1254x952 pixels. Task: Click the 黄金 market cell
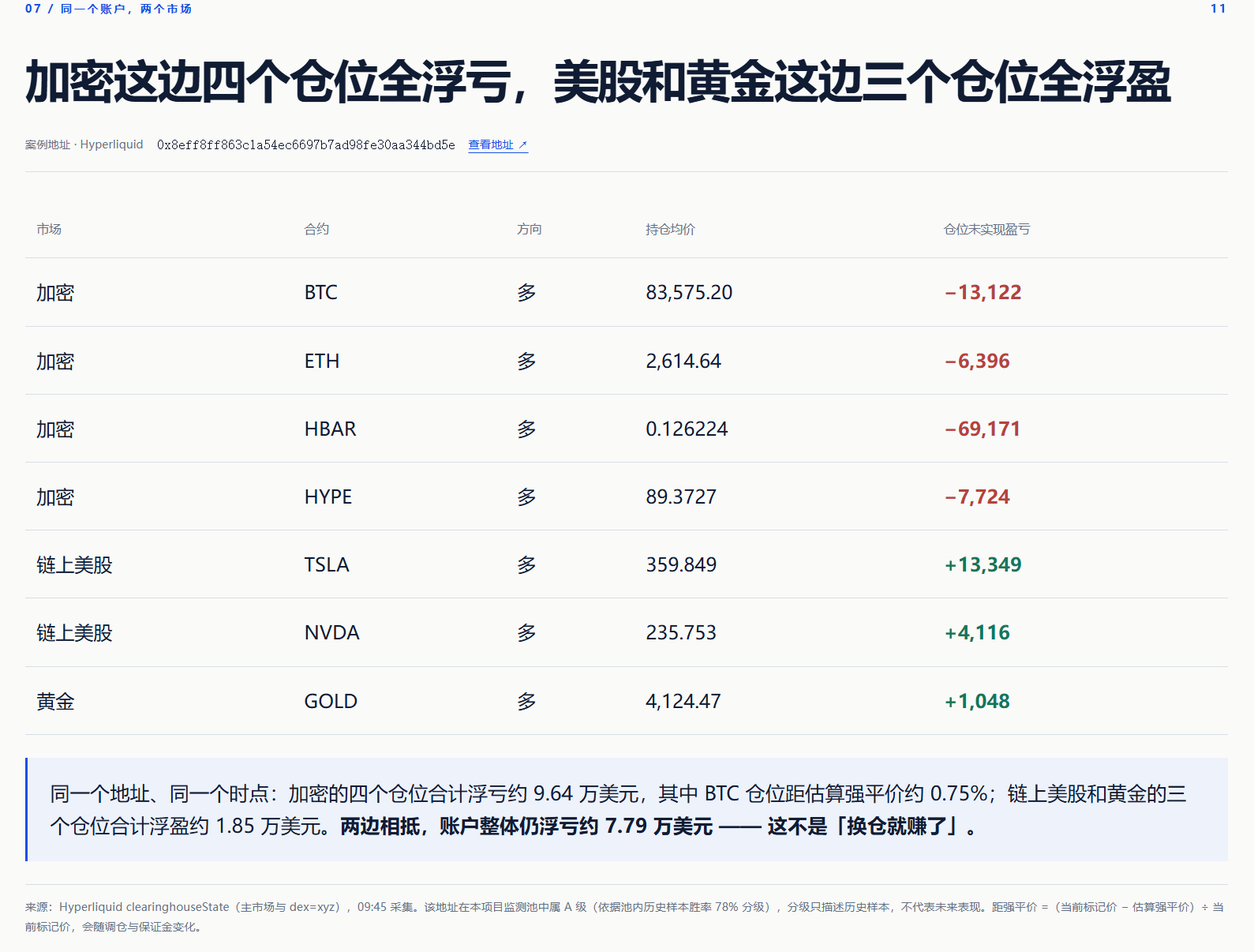tap(55, 701)
